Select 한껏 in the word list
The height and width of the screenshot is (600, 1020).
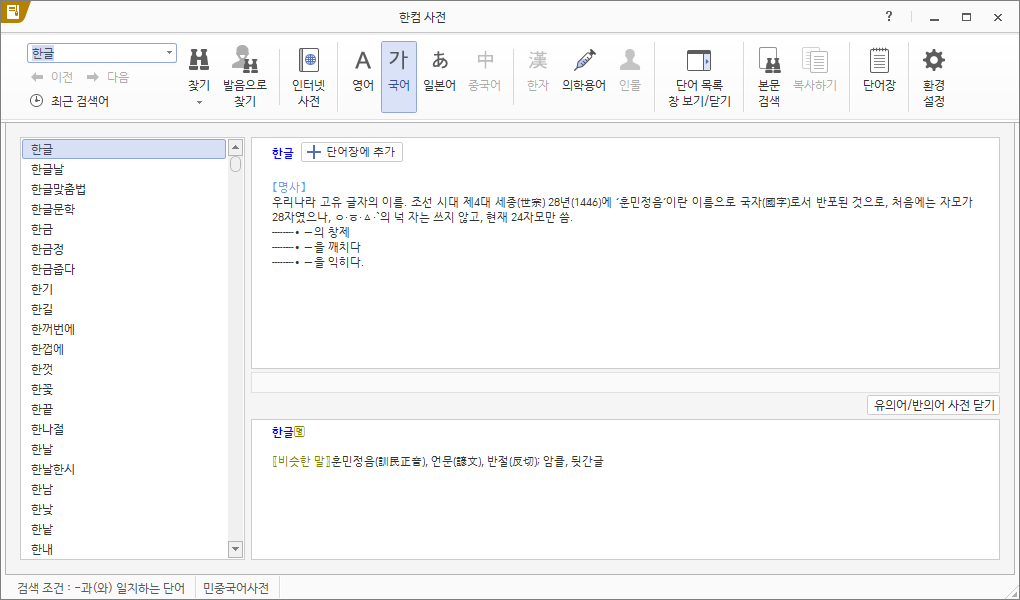124,369
